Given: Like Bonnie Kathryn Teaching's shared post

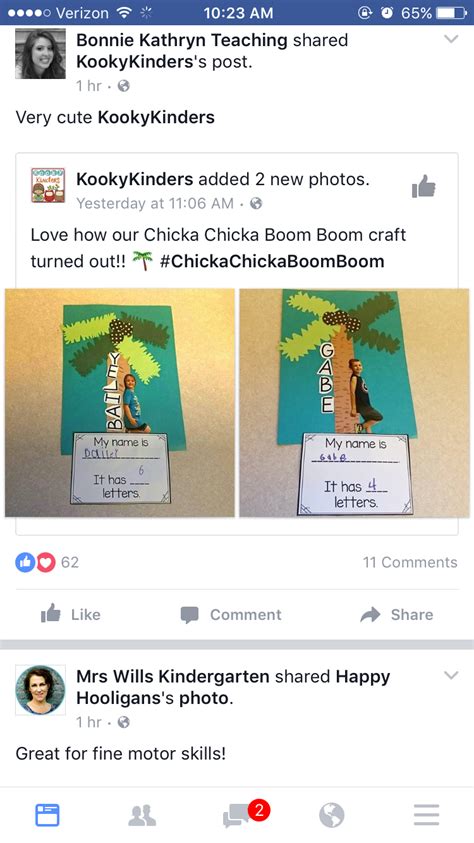Looking at the screenshot, I should tap(71, 615).
